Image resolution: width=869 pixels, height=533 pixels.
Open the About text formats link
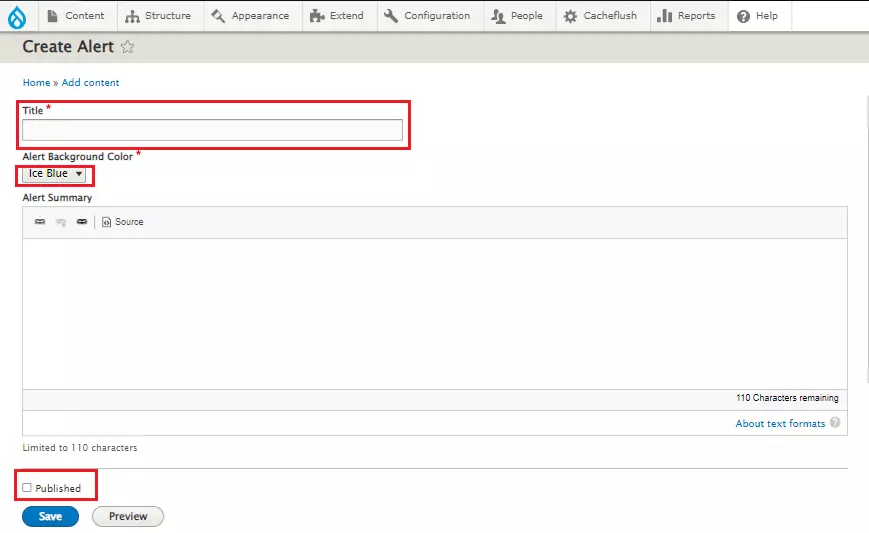[x=780, y=423]
